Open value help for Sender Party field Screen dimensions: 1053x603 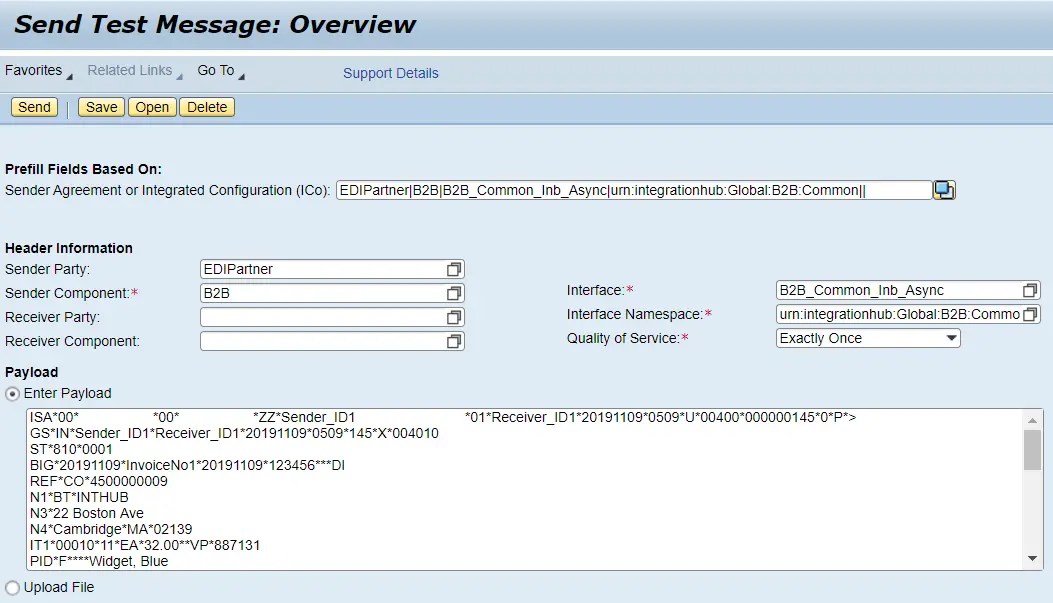tap(454, 268)
